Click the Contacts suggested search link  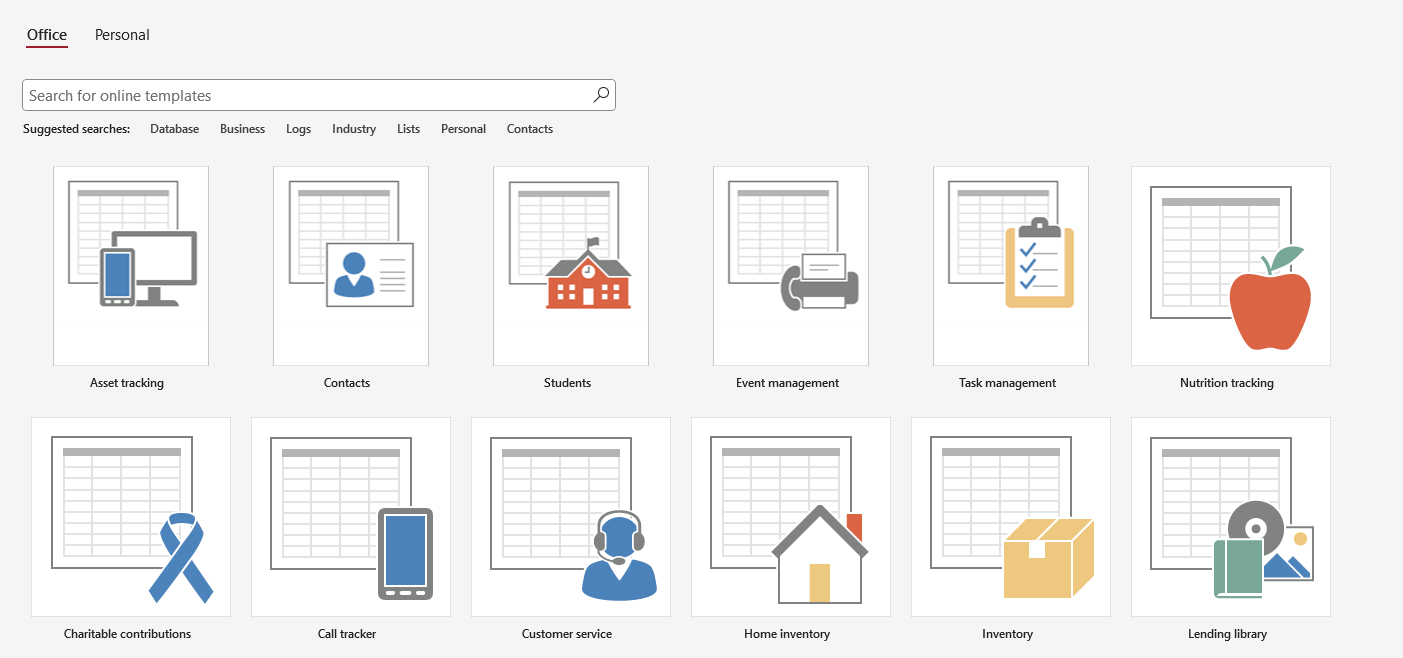pyautogui.click(x=530, y=129)
